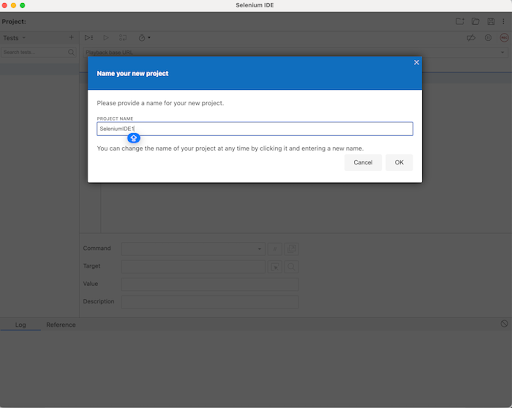512x408 pixels.
Task: Expand the Tests view dropdown
Action: coord(14,38)
